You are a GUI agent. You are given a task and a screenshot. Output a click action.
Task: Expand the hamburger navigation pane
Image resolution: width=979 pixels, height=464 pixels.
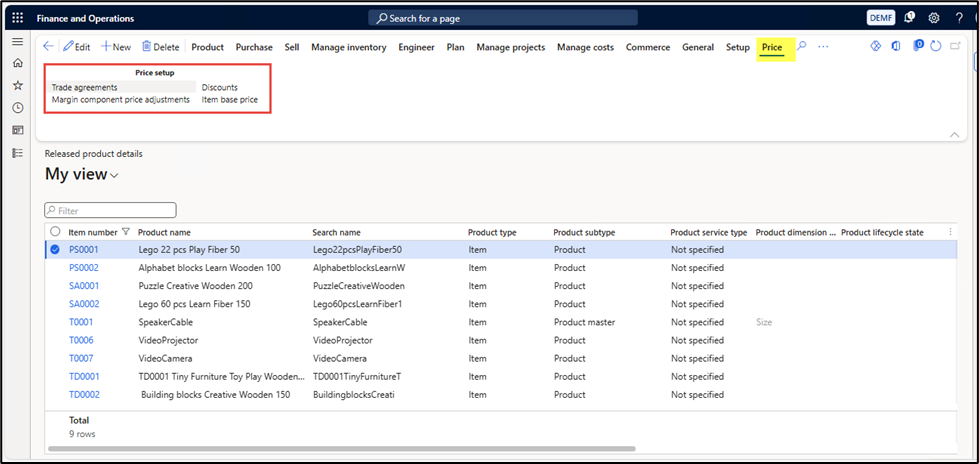pyautogui.click(x=17, y=42)
